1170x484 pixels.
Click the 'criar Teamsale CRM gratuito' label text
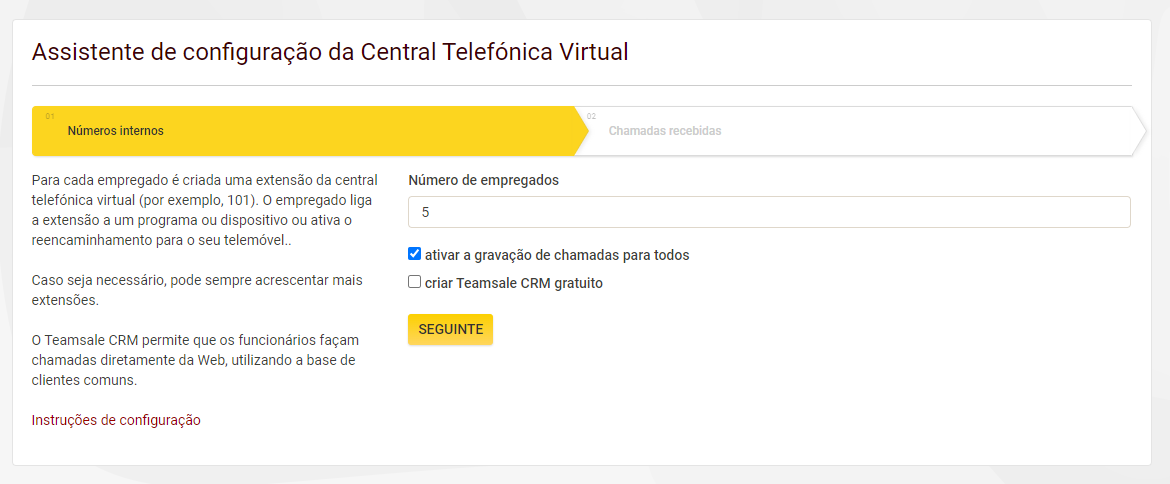coord(513,283)
